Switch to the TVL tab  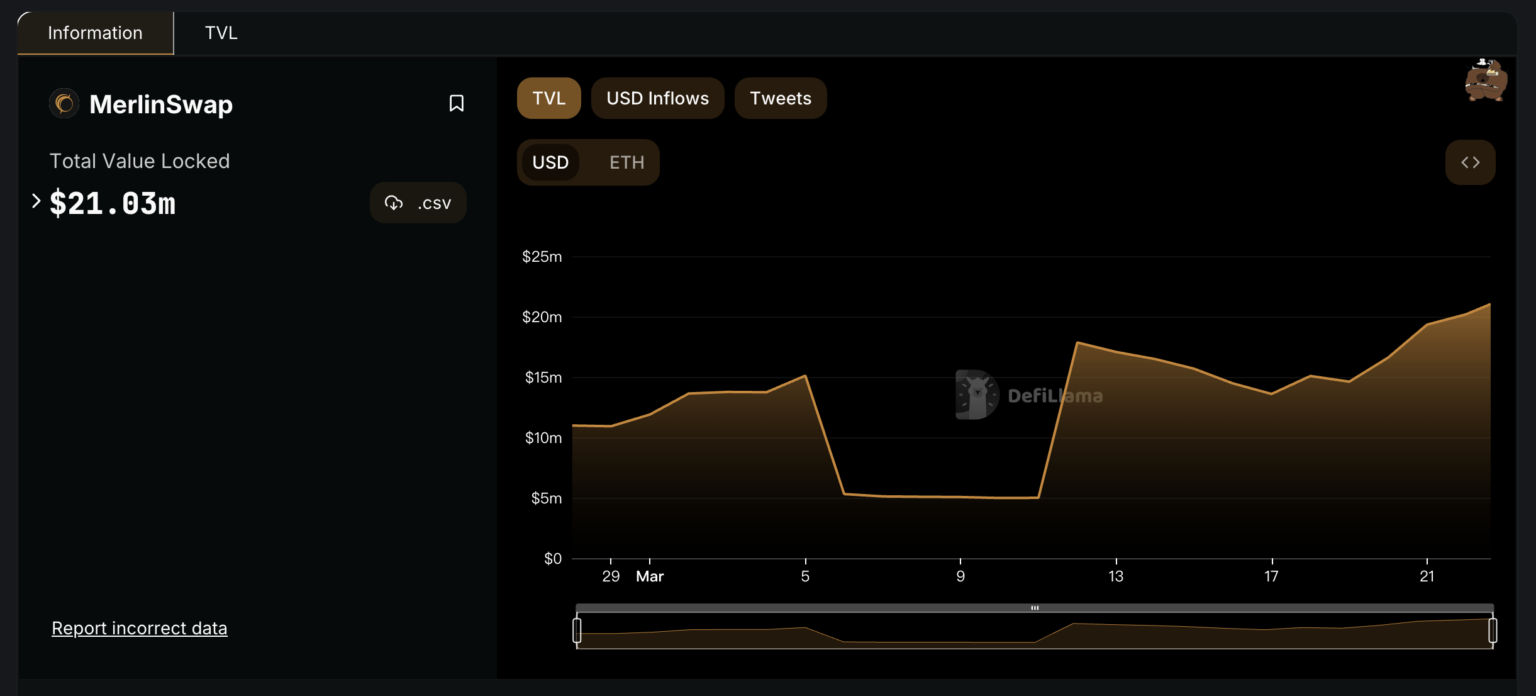point(221,32)
